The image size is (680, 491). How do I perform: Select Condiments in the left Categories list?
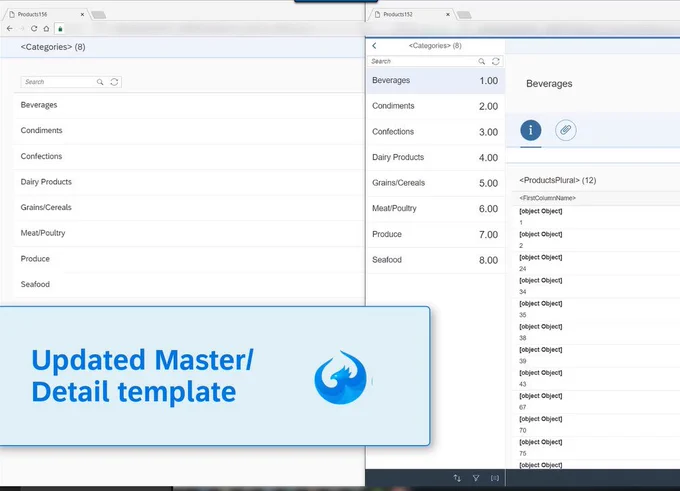(189, 131)
